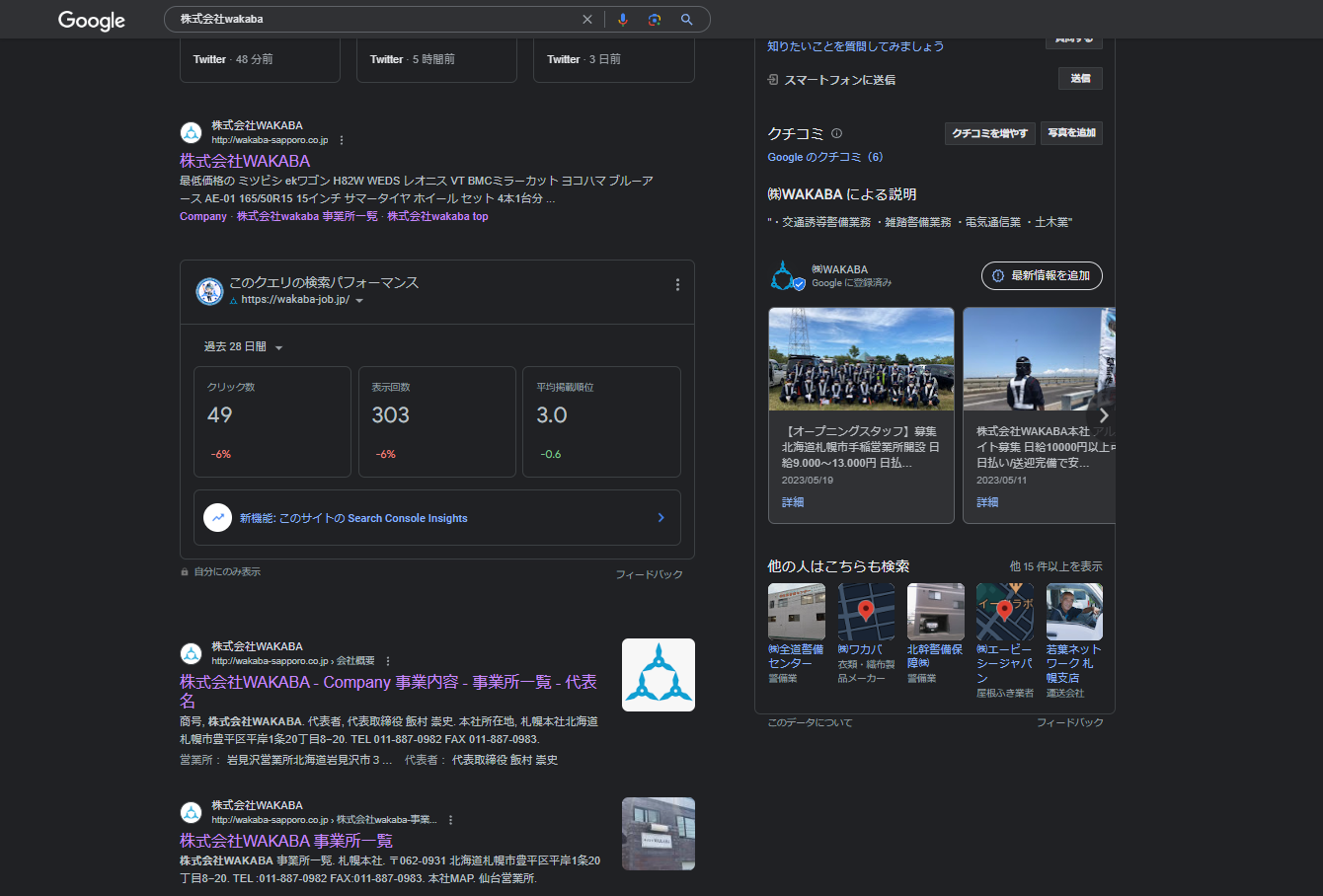Screen dimensions: 1323x896
Task: Click フィードバック under performance card
Action: click(649, 574)
